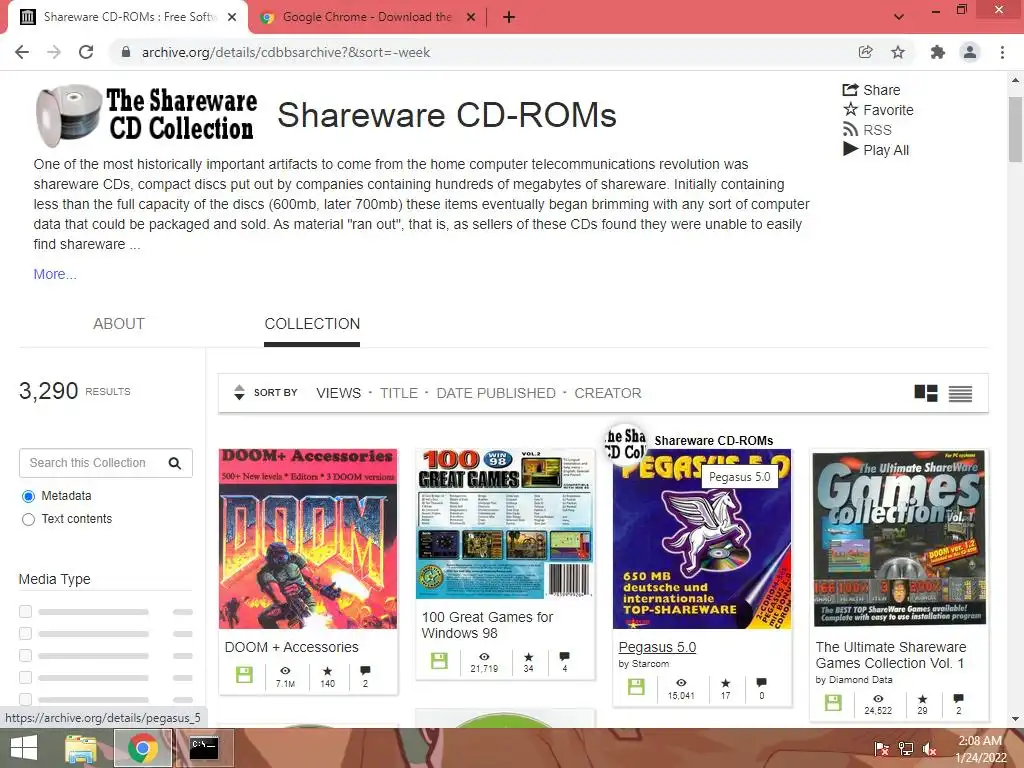Open a new browser tab
Viewport: 1024px width, 768px height.
509,17
